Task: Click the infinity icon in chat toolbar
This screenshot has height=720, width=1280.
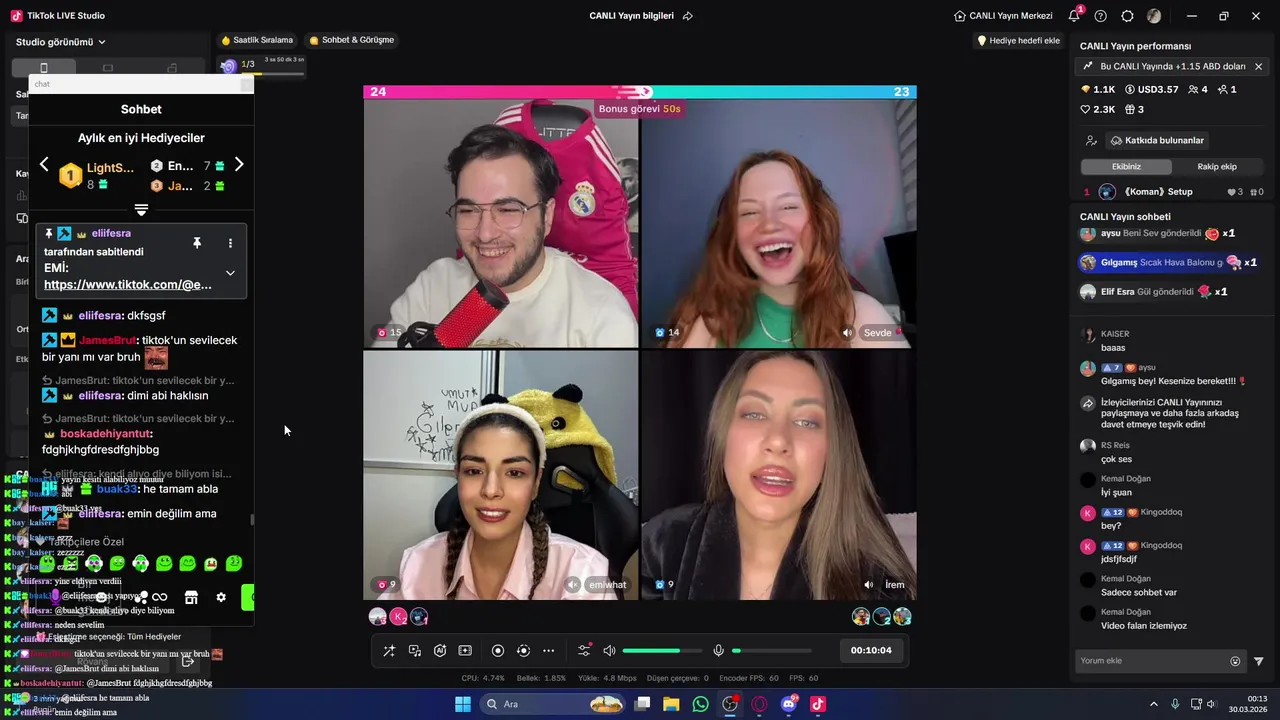Action: [159, 597]
